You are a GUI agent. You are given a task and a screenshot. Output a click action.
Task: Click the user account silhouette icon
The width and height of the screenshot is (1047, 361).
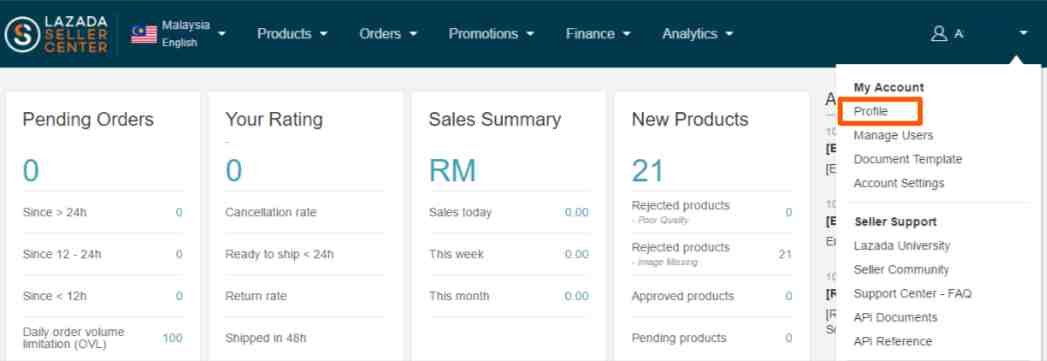[939, 33]
